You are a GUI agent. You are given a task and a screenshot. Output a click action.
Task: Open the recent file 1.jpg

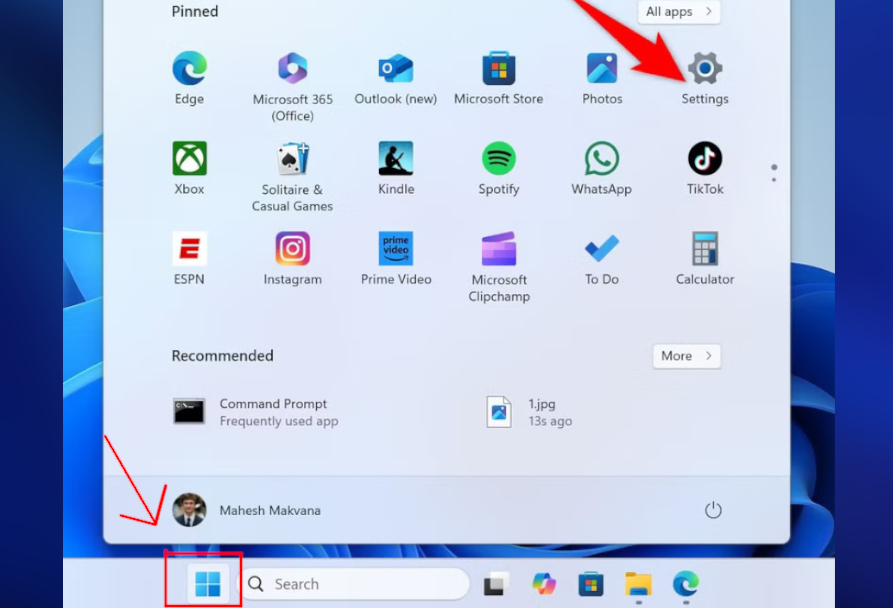coord(530,412)
